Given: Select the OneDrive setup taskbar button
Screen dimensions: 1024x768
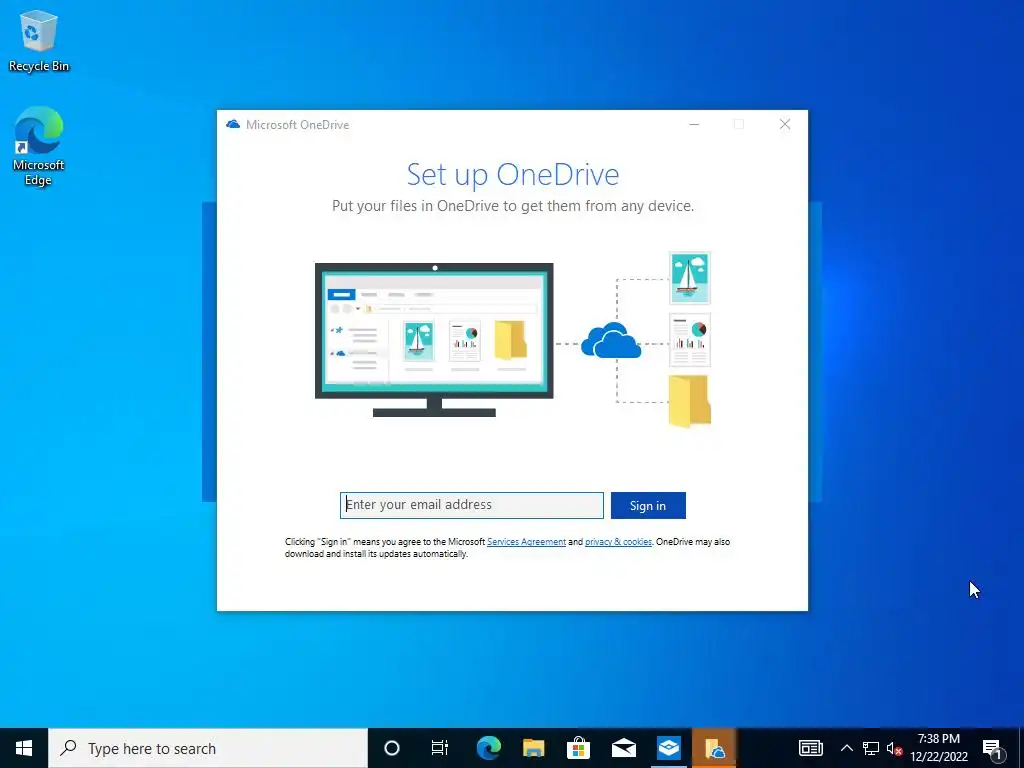Looking at the screenshot, I should pyautogui.click(x=714, y=748).
